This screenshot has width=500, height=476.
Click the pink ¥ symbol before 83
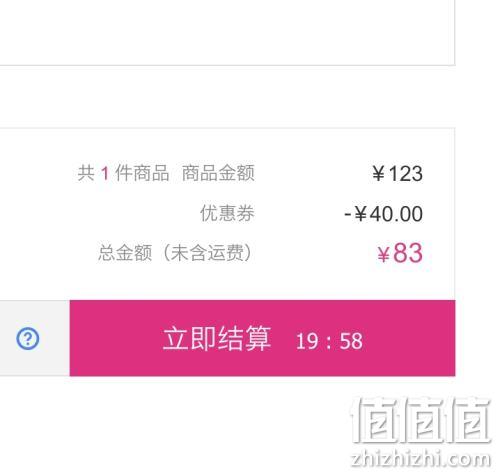[x=383, y=255]
